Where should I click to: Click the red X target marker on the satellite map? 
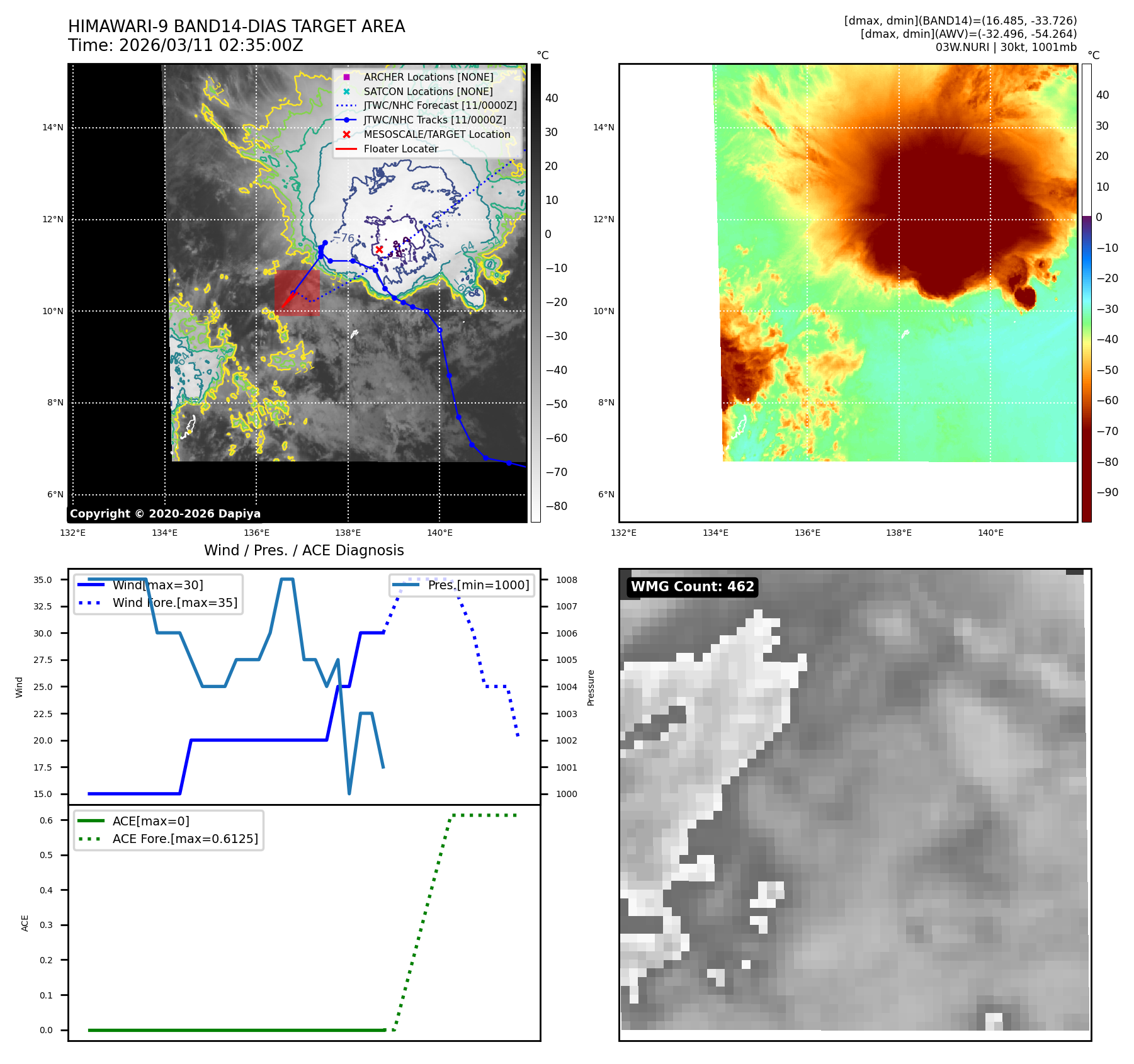click(379, 249)
